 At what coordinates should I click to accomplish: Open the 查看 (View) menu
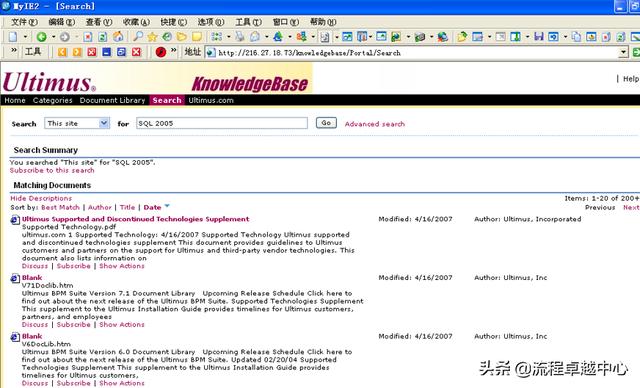pyautogui.click(x=99, y=22)
